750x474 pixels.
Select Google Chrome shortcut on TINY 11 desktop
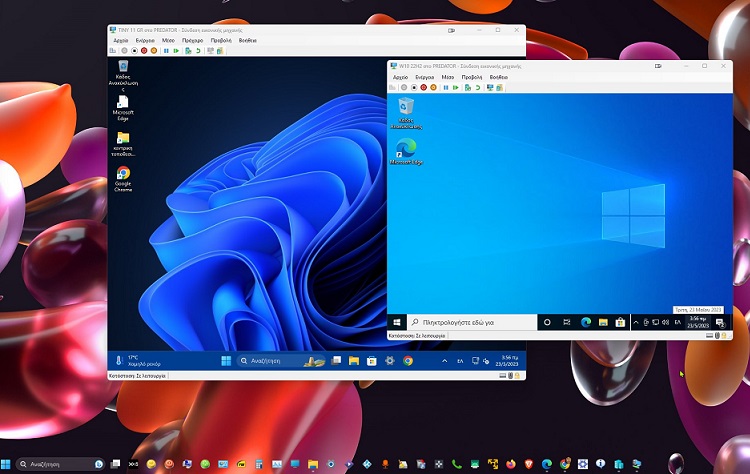pyautogui.click(x=123, y=179)
